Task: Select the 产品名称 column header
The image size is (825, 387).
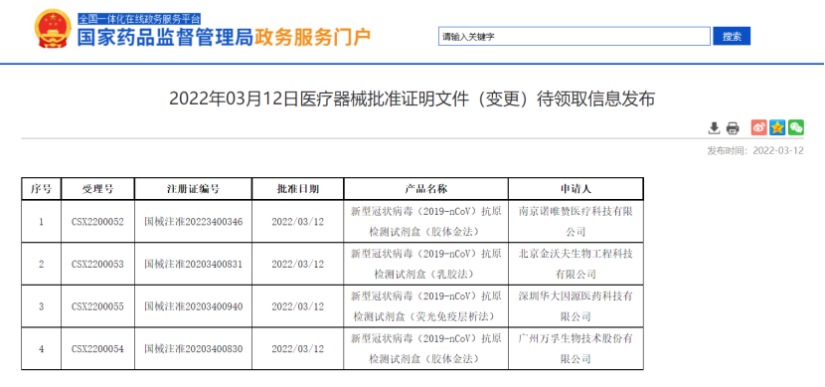Action: click(426, 189)
